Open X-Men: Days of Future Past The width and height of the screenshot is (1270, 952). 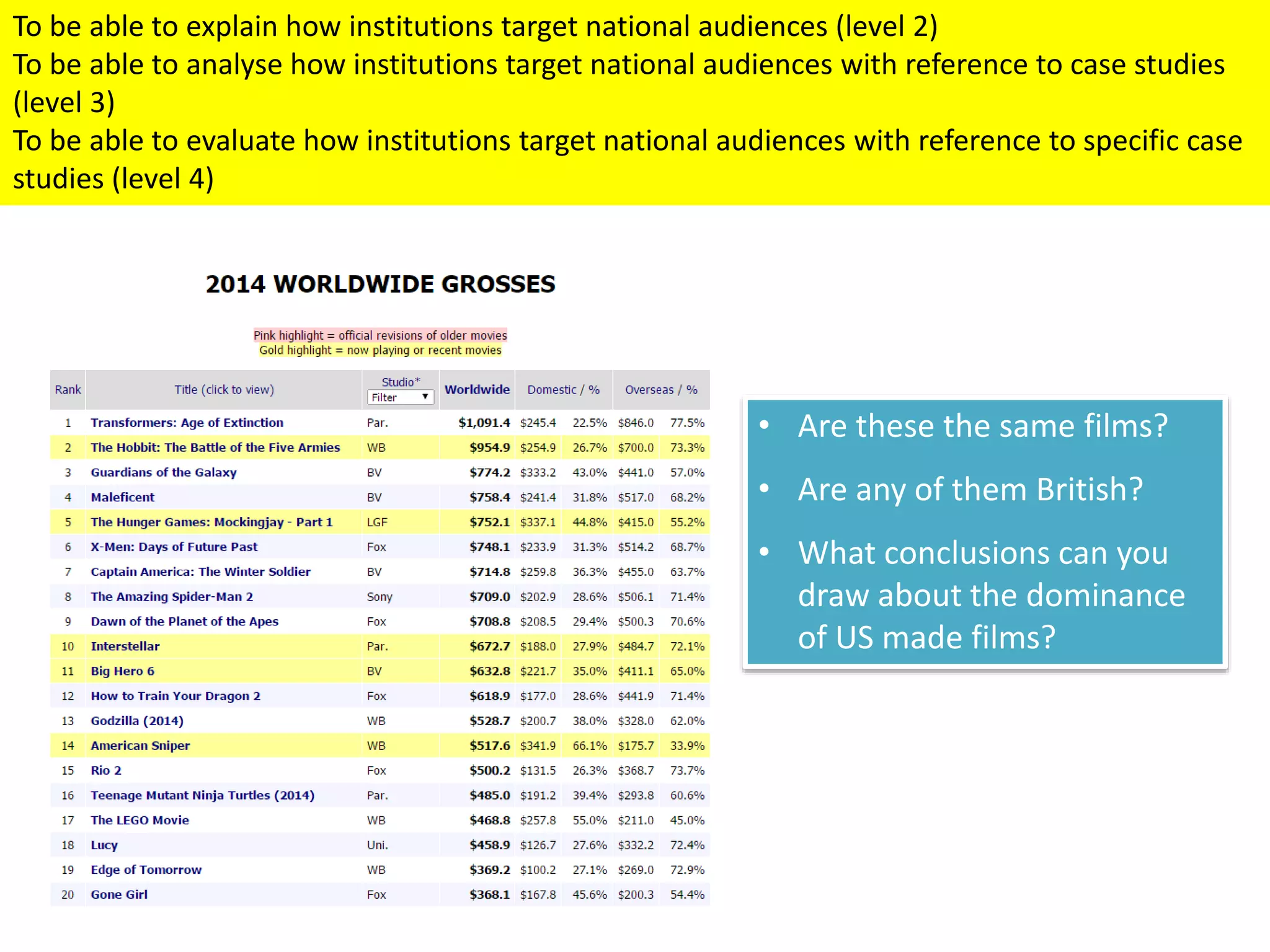tap(174, 547)
